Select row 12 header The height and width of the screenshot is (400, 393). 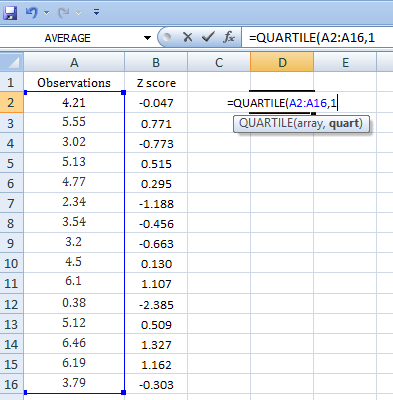12,304
